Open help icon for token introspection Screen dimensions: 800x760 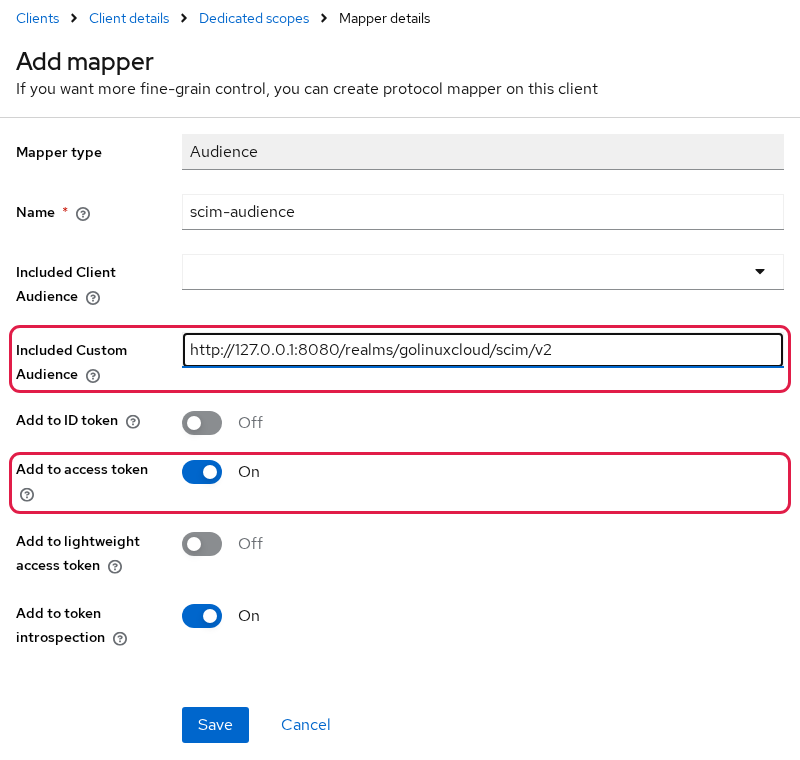coord(120,639)
